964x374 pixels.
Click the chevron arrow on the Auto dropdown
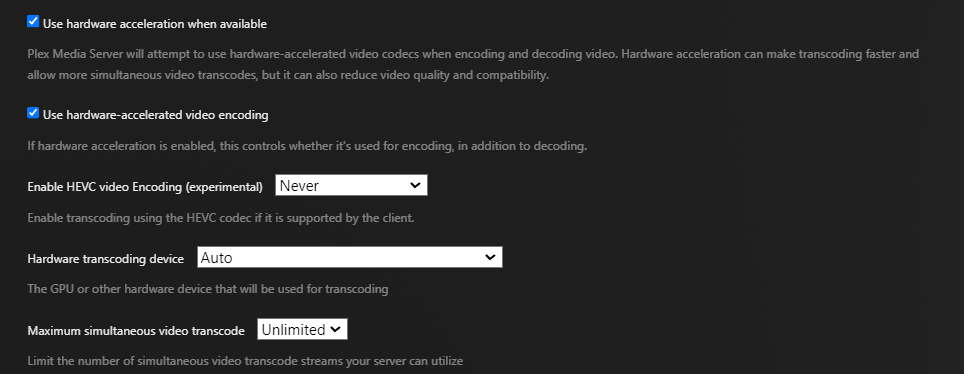490,257
